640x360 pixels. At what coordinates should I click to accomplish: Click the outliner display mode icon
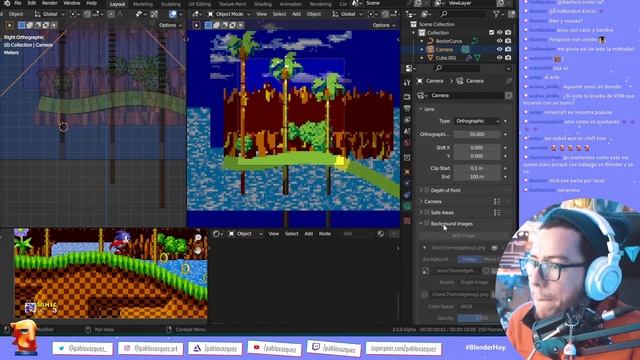coord(426,14)
